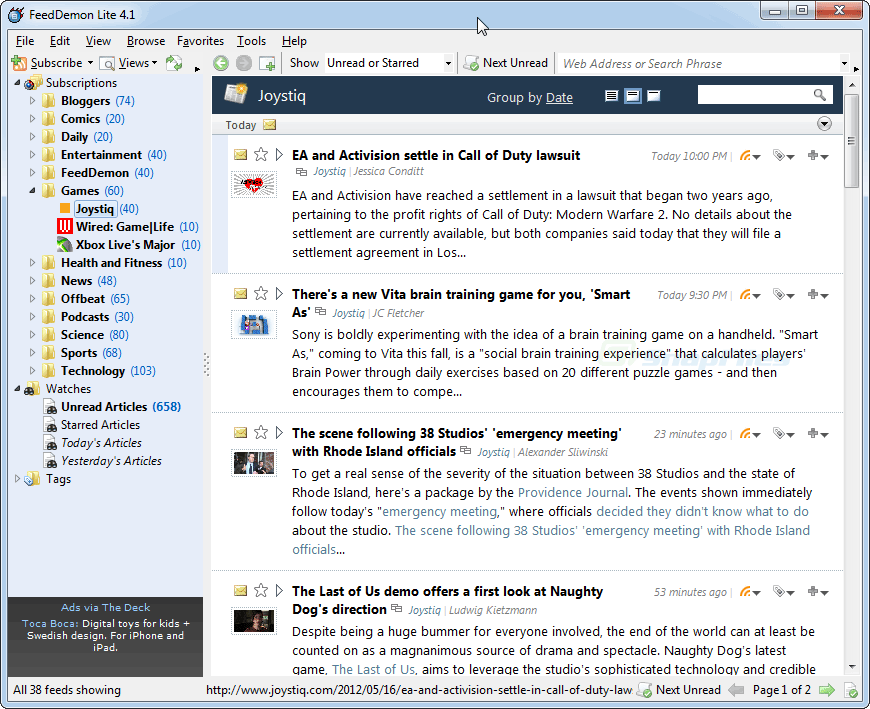Image resolution: width=870 pixels, height=709 pixels.
Task: Go to next page with green arrow
Action: (827, 690)
